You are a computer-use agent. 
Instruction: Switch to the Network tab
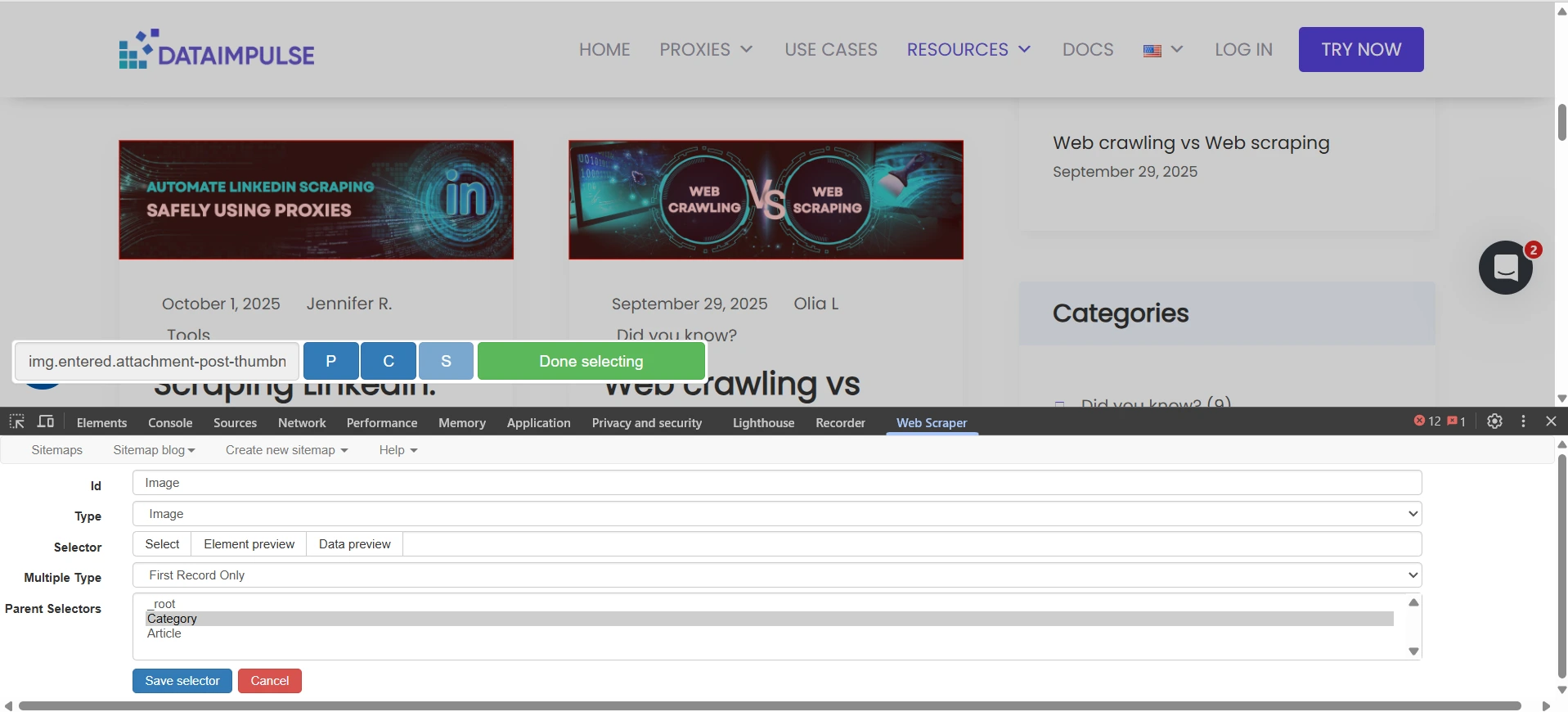pos(302,423)
